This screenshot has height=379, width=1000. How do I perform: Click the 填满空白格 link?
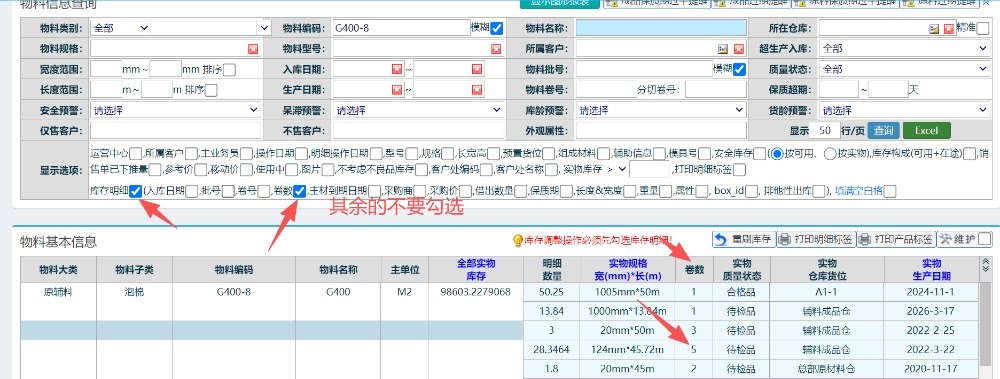click(859, 190)
